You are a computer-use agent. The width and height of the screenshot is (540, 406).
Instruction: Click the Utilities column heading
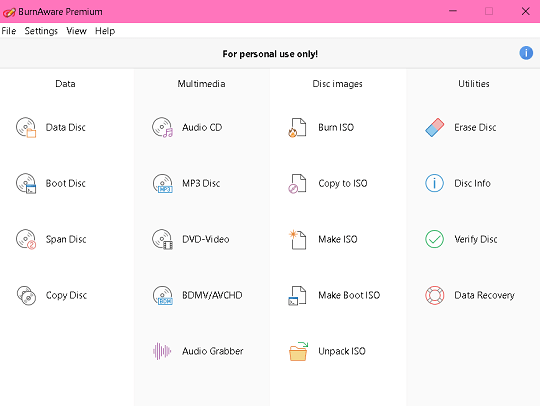pos(474,84)
